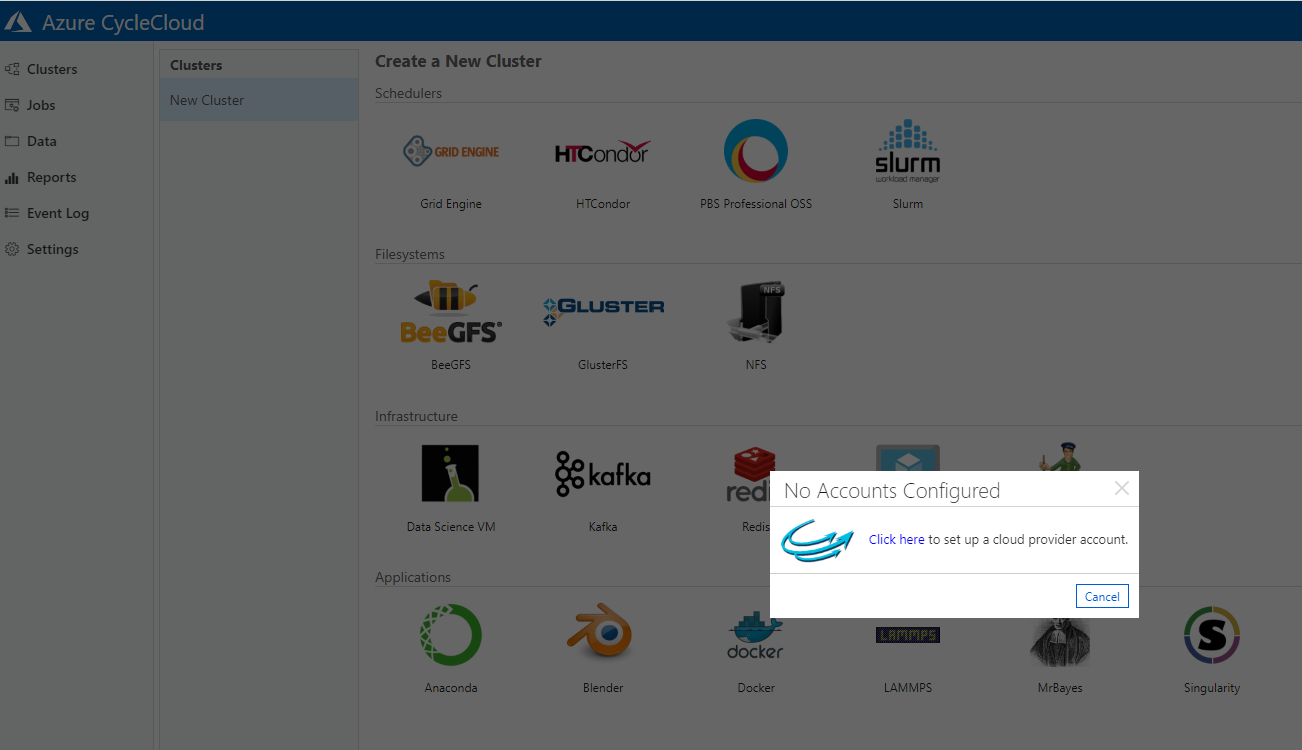The height and width of the screenshot is (750, 1302).
Task: Click the Data sidebar icon
Action: (12, 141)
